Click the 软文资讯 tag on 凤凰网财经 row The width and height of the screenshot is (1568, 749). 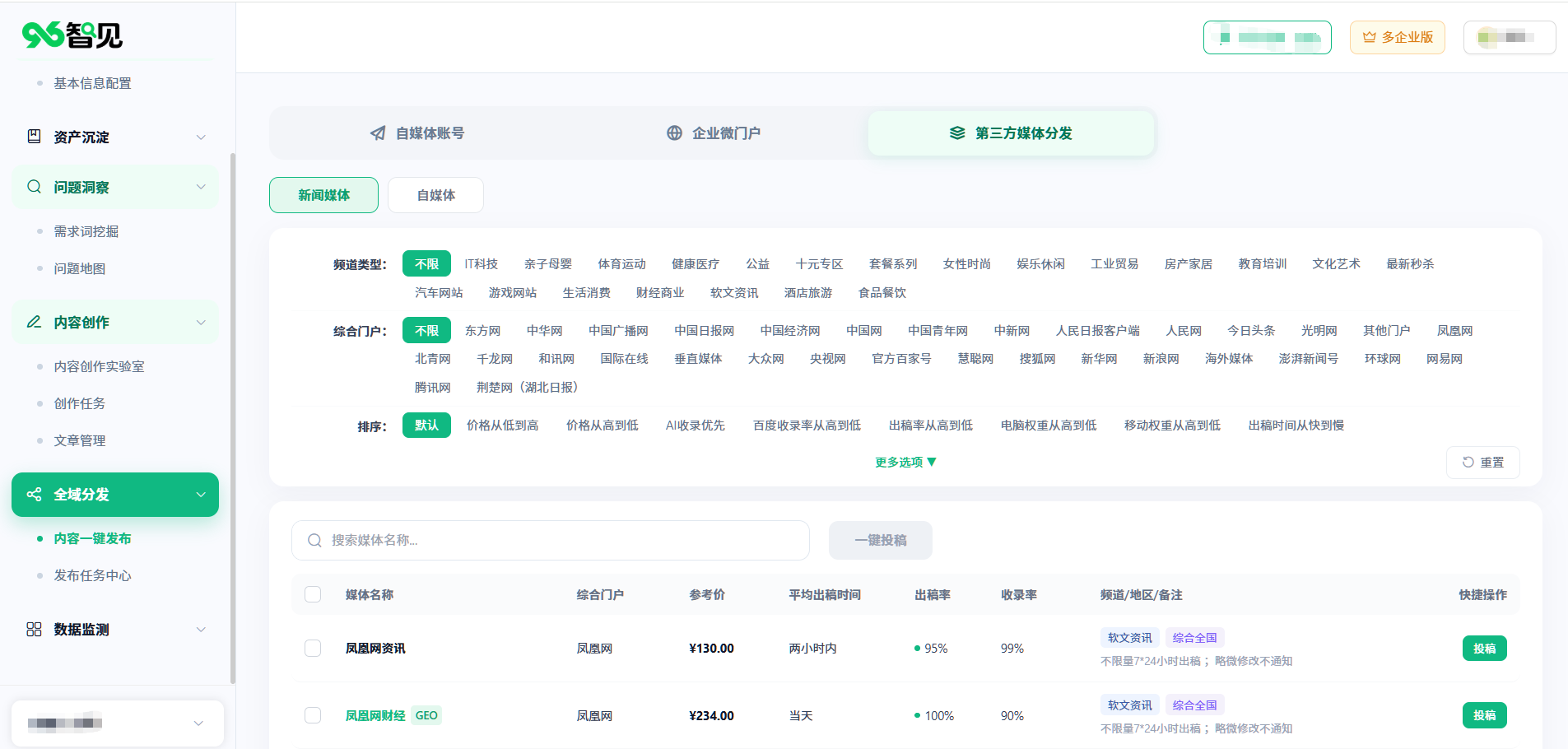pos(1130,705)
